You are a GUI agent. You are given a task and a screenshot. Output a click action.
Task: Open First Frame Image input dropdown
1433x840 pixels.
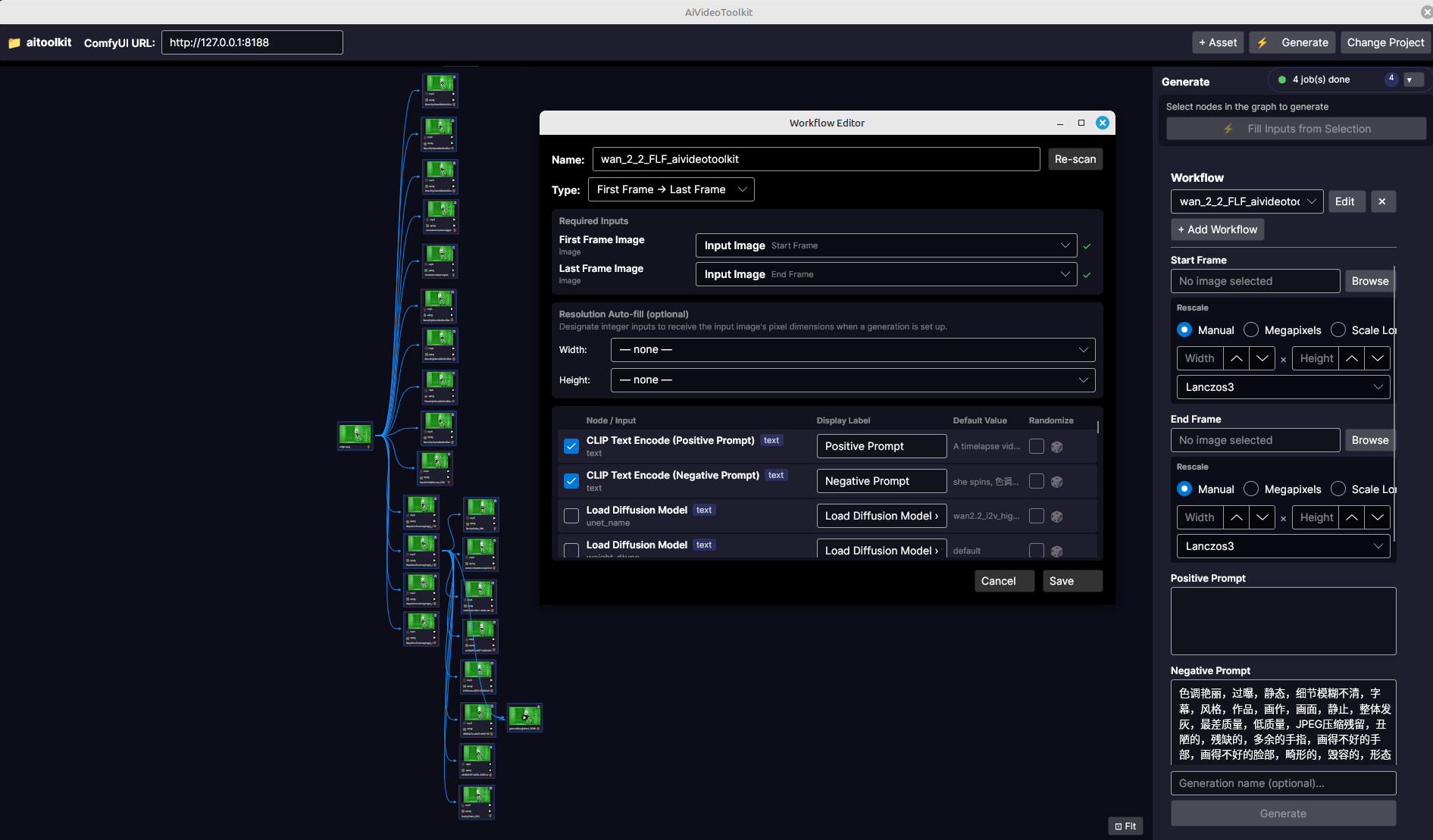pos(886,245)
